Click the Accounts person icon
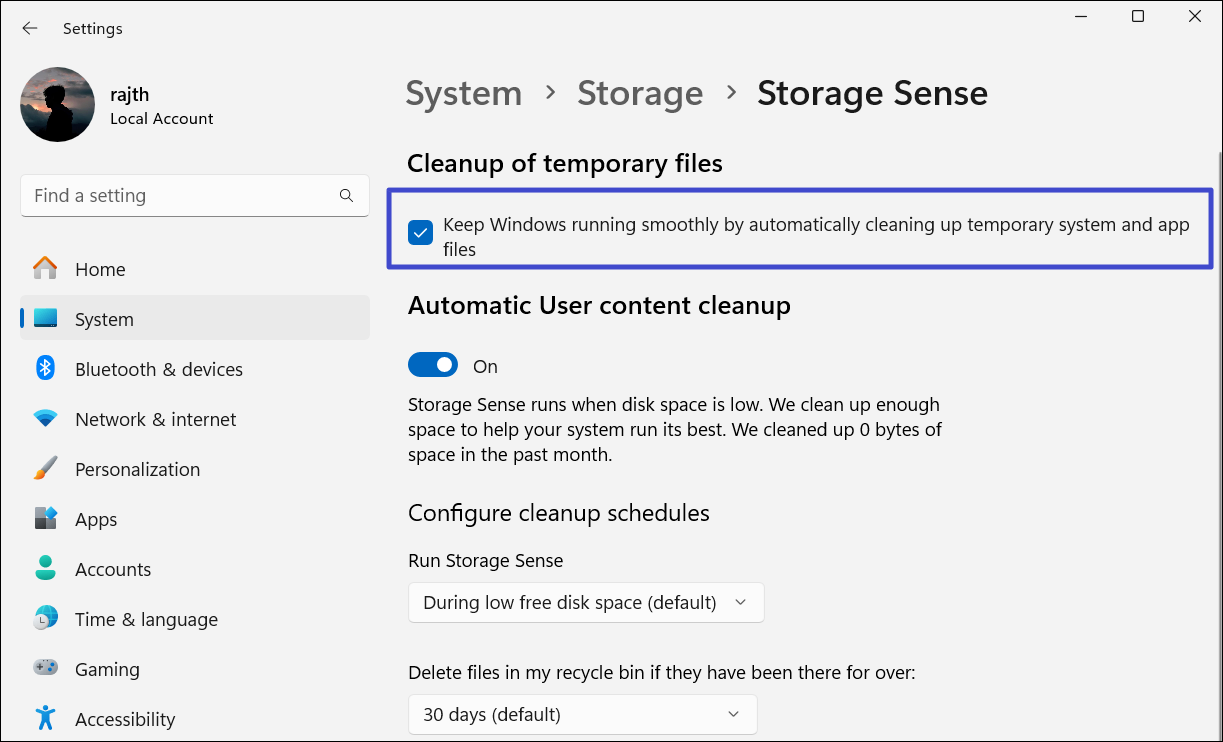 click(x=45, y=569)
